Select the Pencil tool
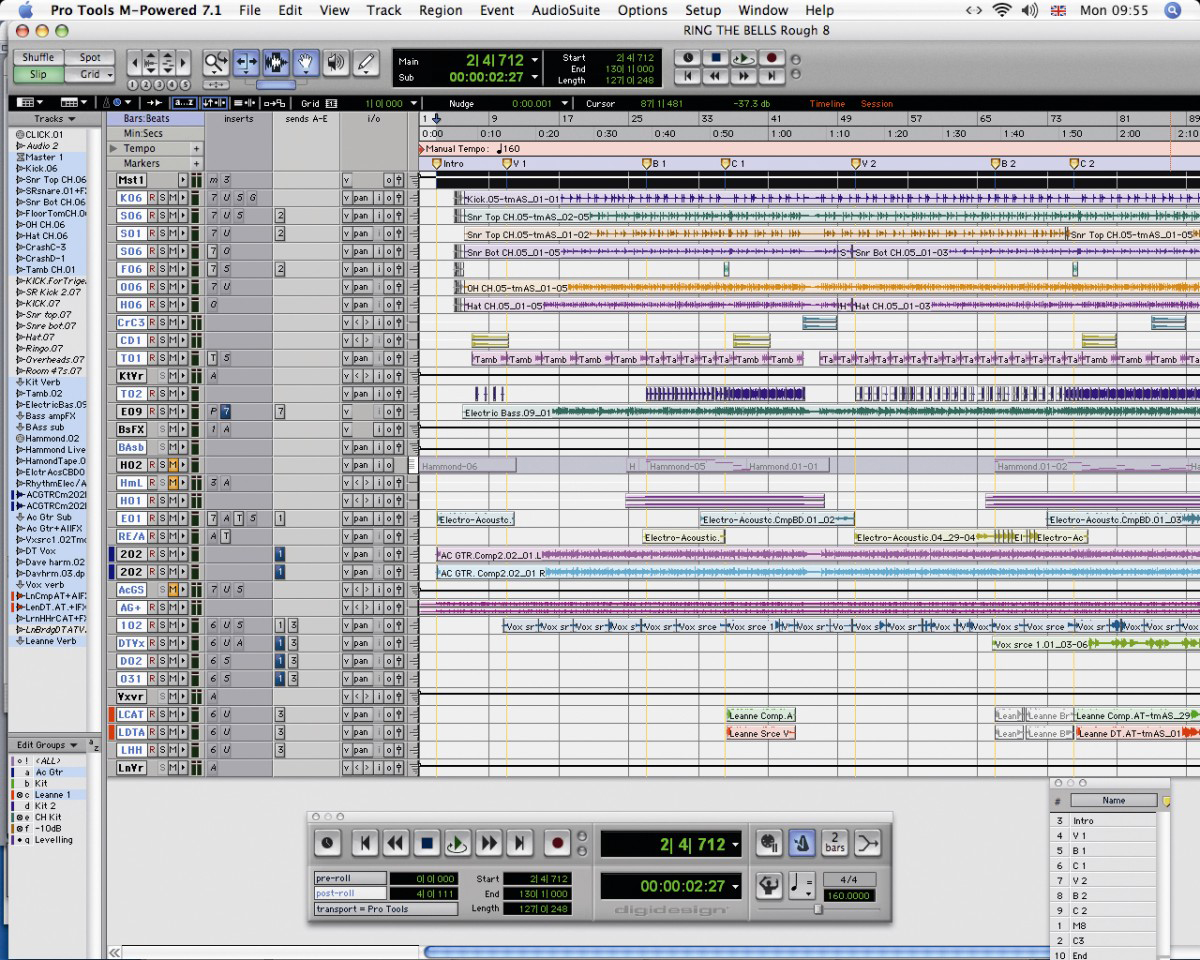The image size is (1200, 960). click(365, 63)
